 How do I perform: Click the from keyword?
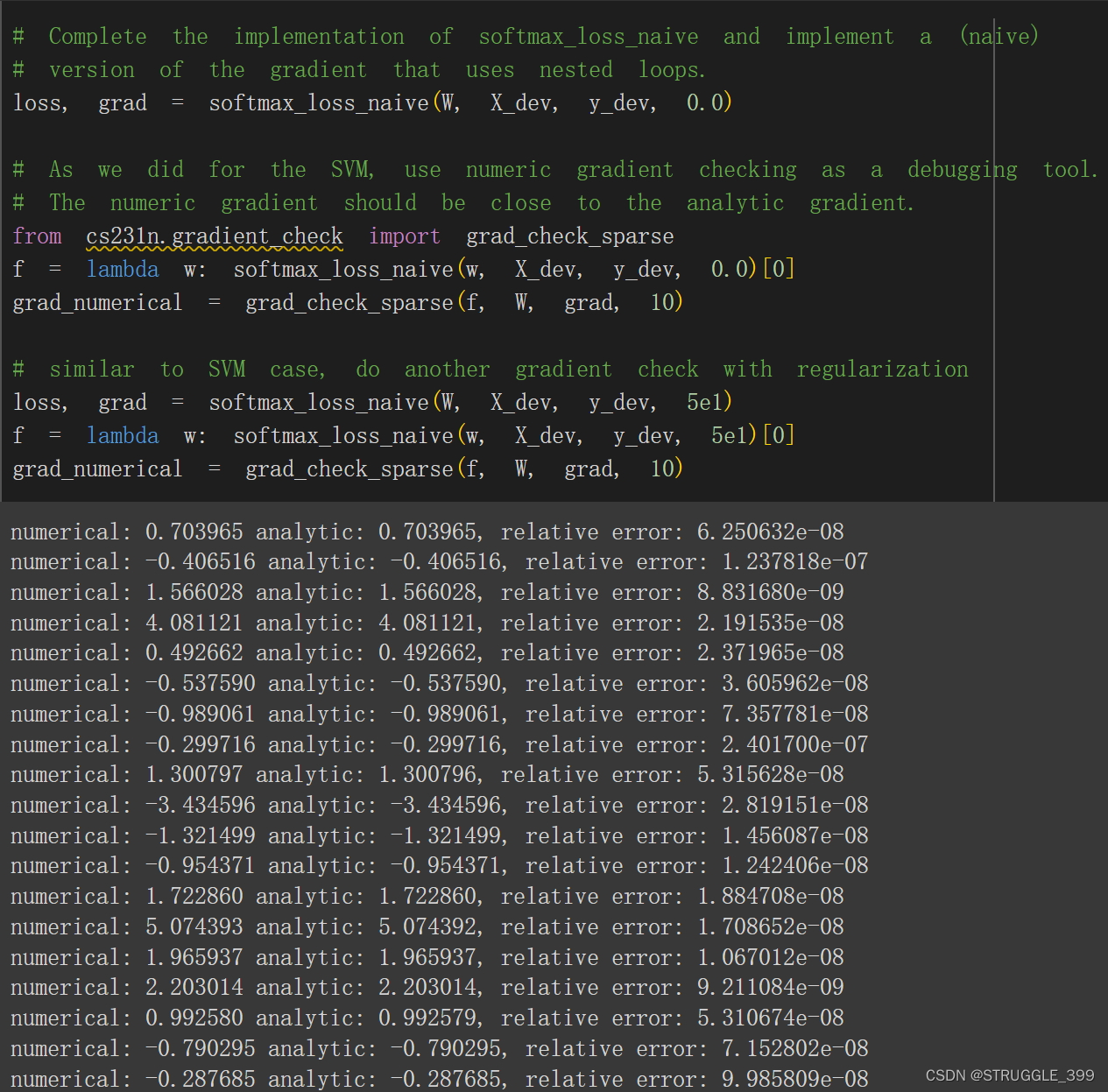38,236
